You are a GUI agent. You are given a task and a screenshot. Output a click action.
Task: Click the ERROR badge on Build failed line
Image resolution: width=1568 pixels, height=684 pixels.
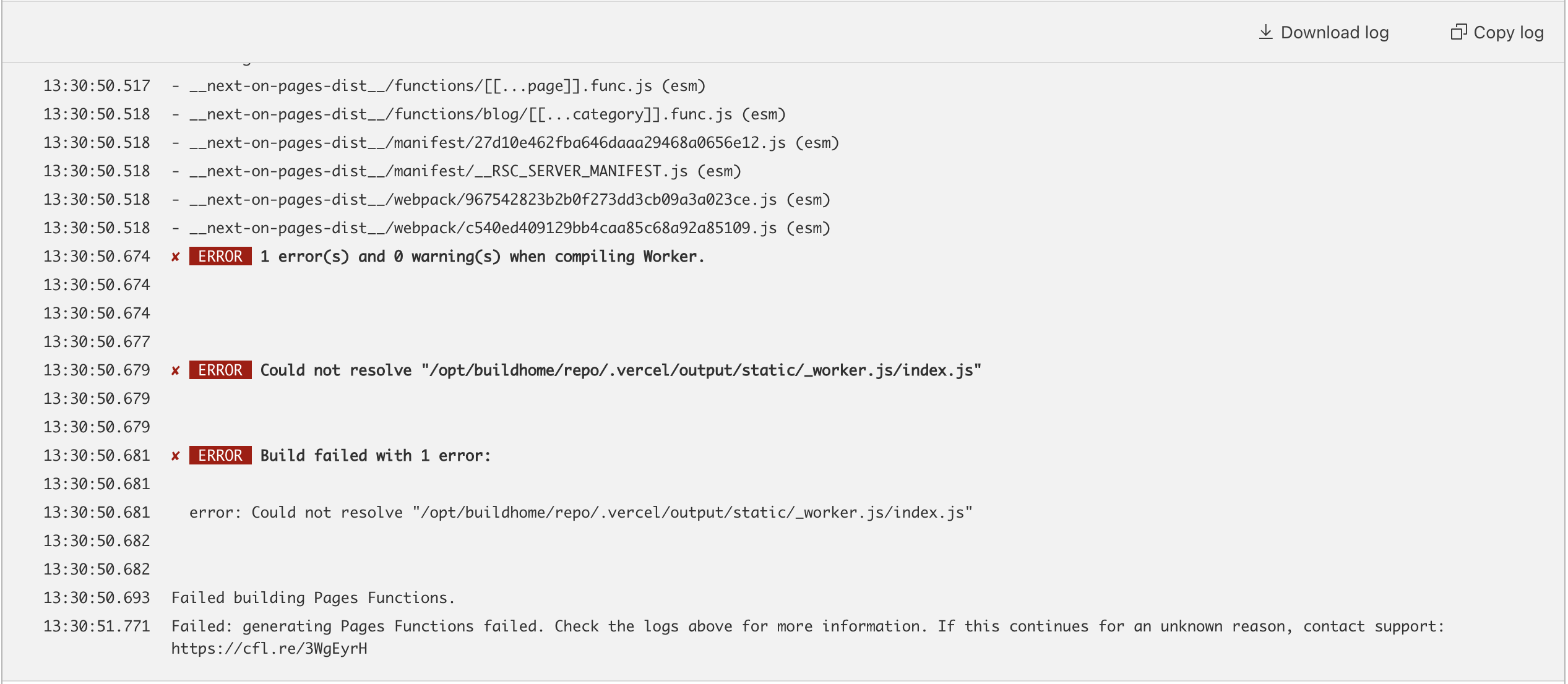[x=220, y=455]
